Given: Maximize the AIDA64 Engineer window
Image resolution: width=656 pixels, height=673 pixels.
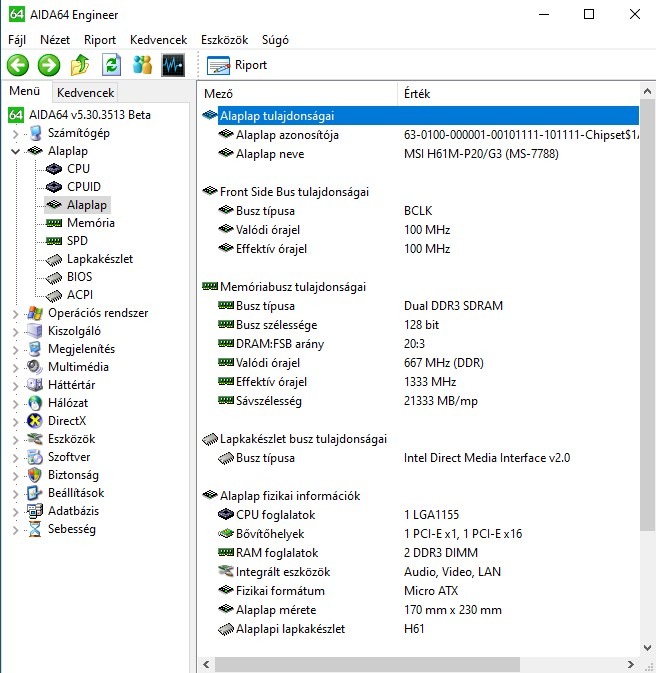Looking at the screenshot, I should click(589, 14).
